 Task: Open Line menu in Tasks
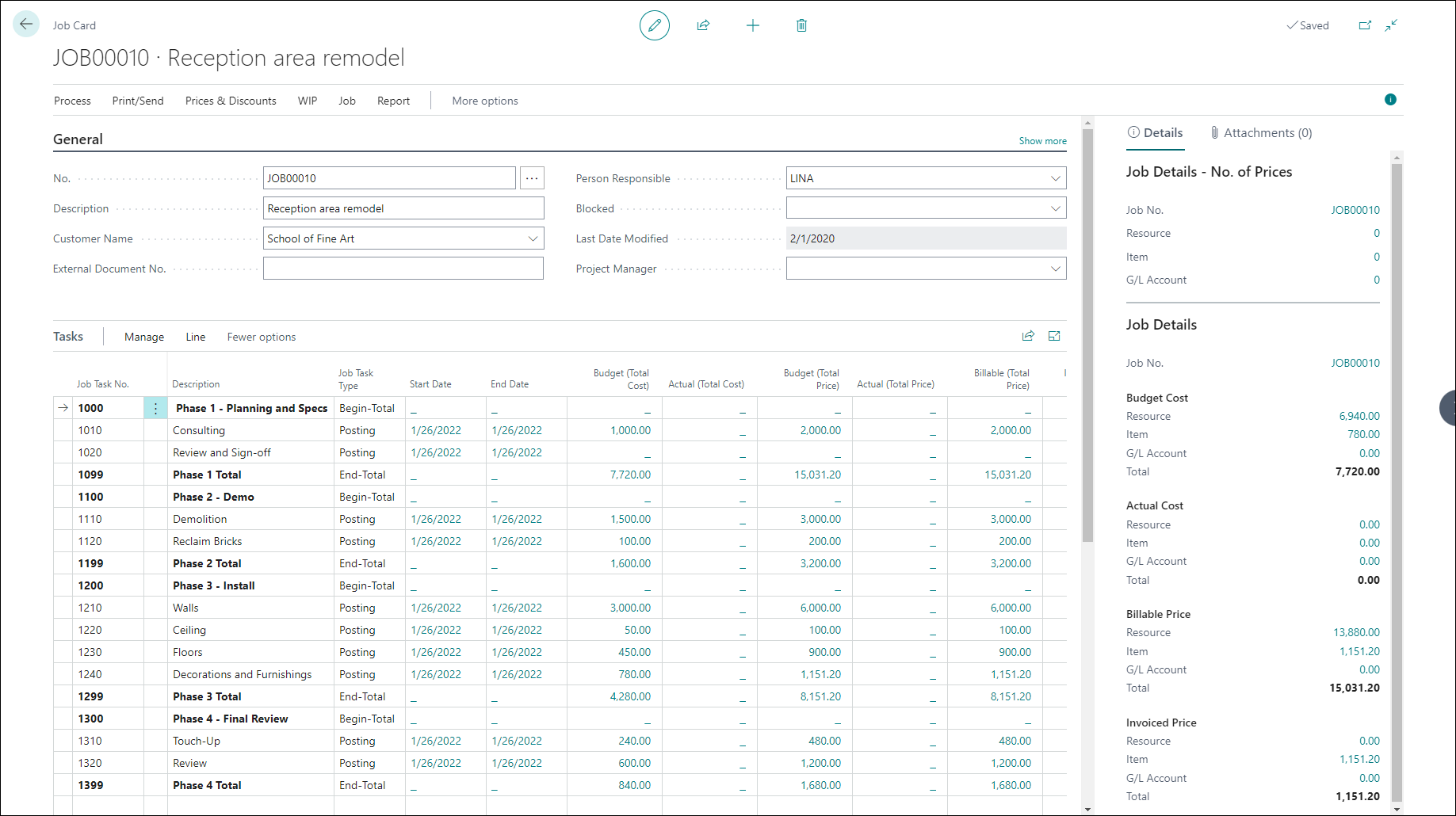tap(196, 337)
